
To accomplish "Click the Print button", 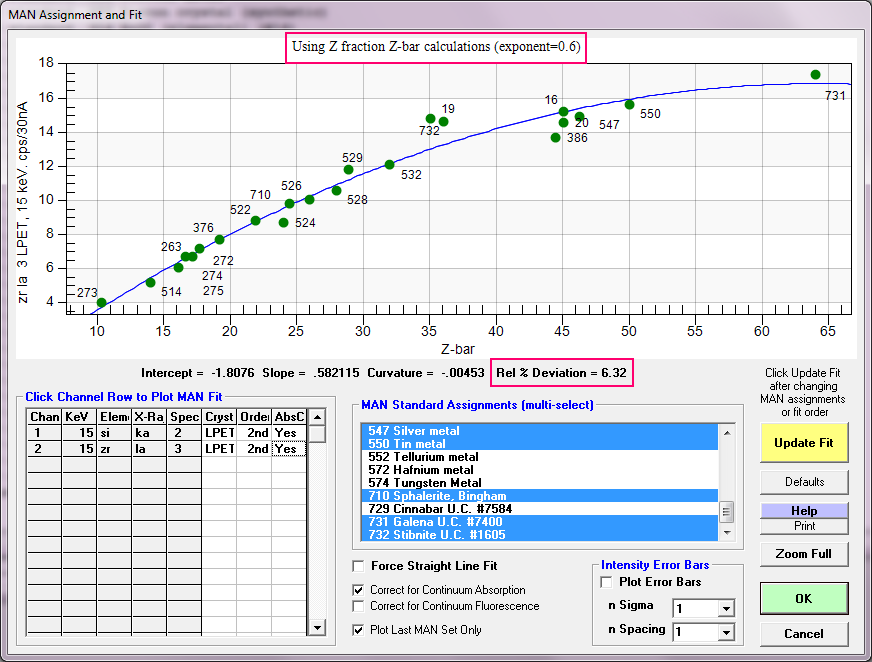I will 803,526.
